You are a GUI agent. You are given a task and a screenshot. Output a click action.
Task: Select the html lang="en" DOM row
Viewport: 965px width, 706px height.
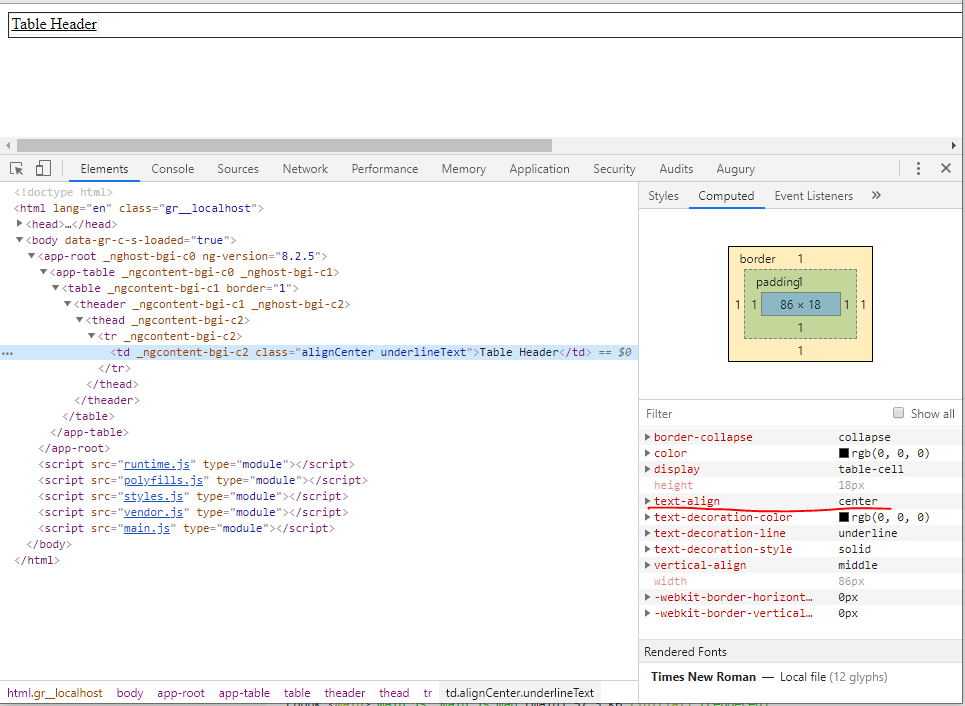138,208
